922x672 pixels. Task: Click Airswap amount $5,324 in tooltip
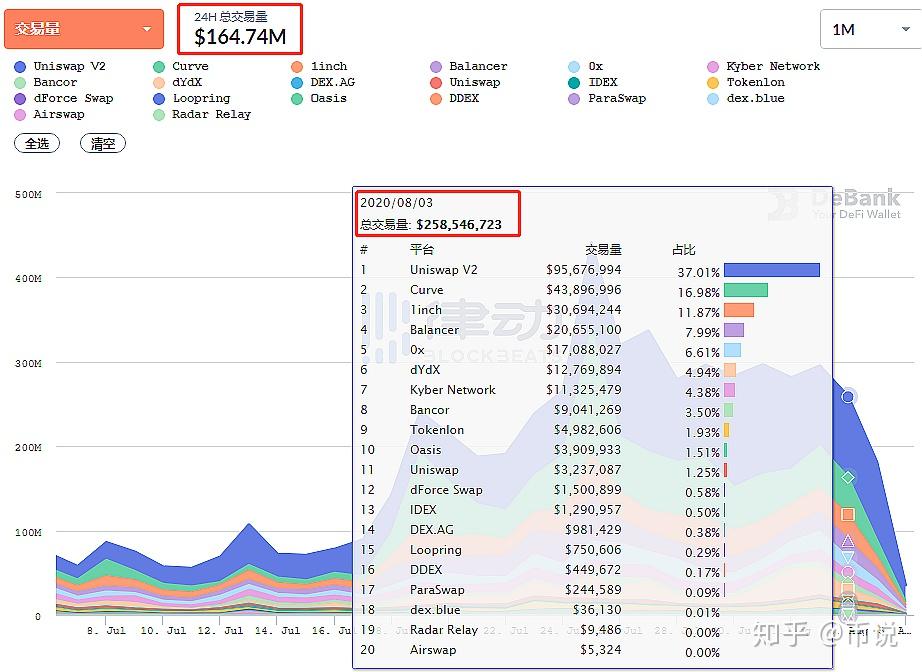tap(601, 650)
